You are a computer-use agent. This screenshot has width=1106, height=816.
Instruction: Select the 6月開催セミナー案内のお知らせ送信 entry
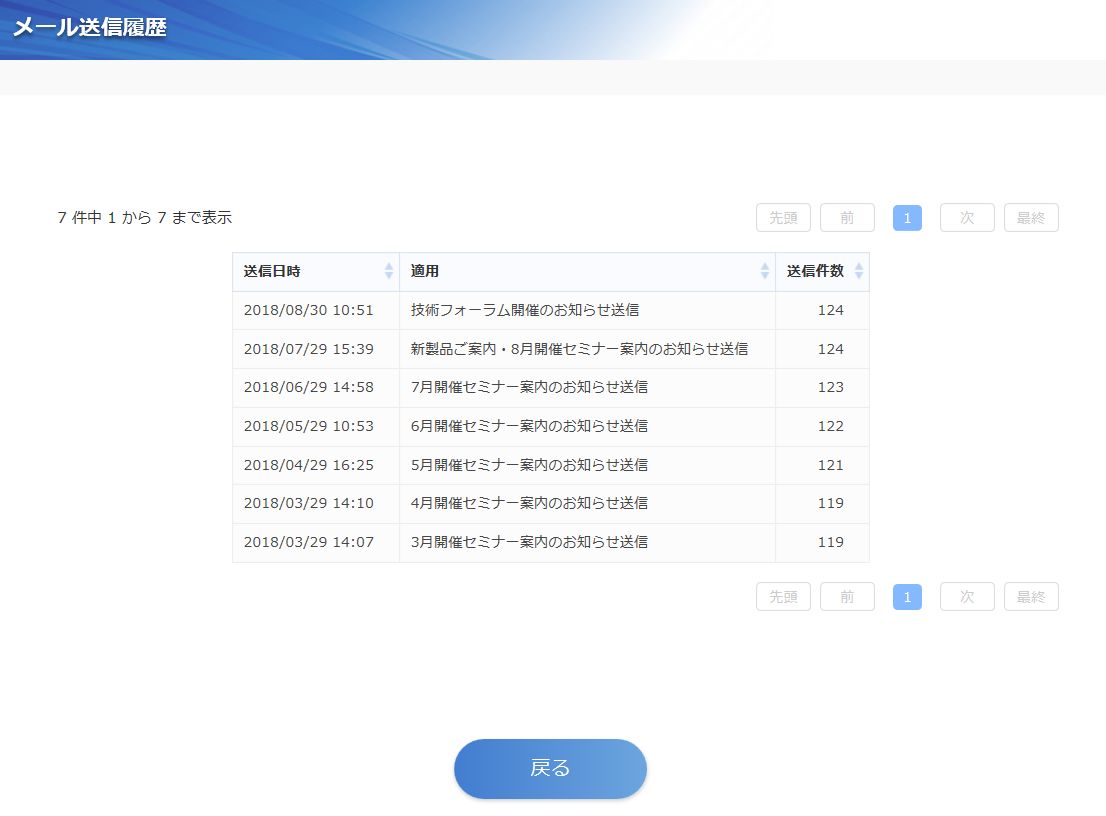tap(529, 426)
